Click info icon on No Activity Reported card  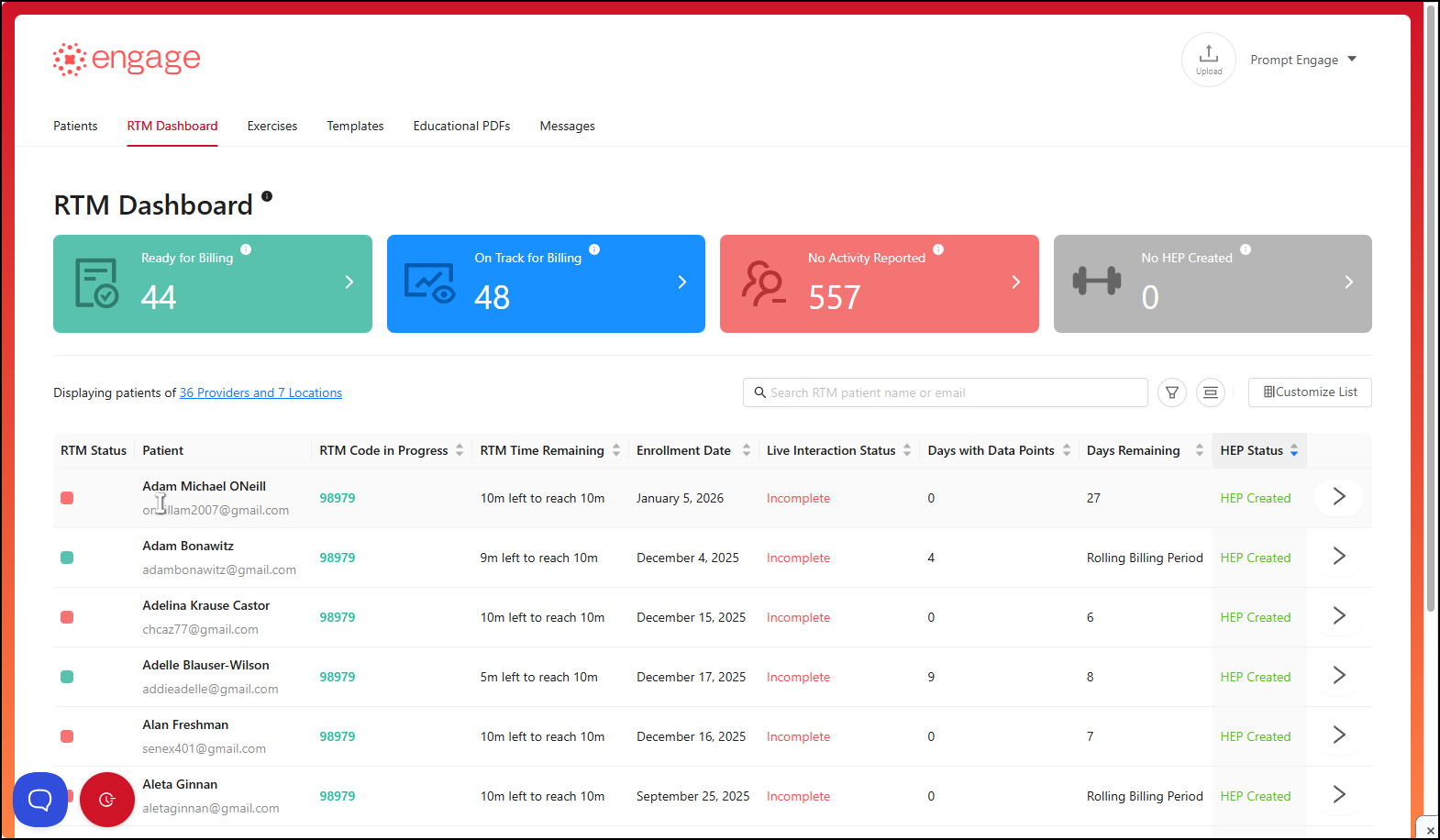pos(938,249)
